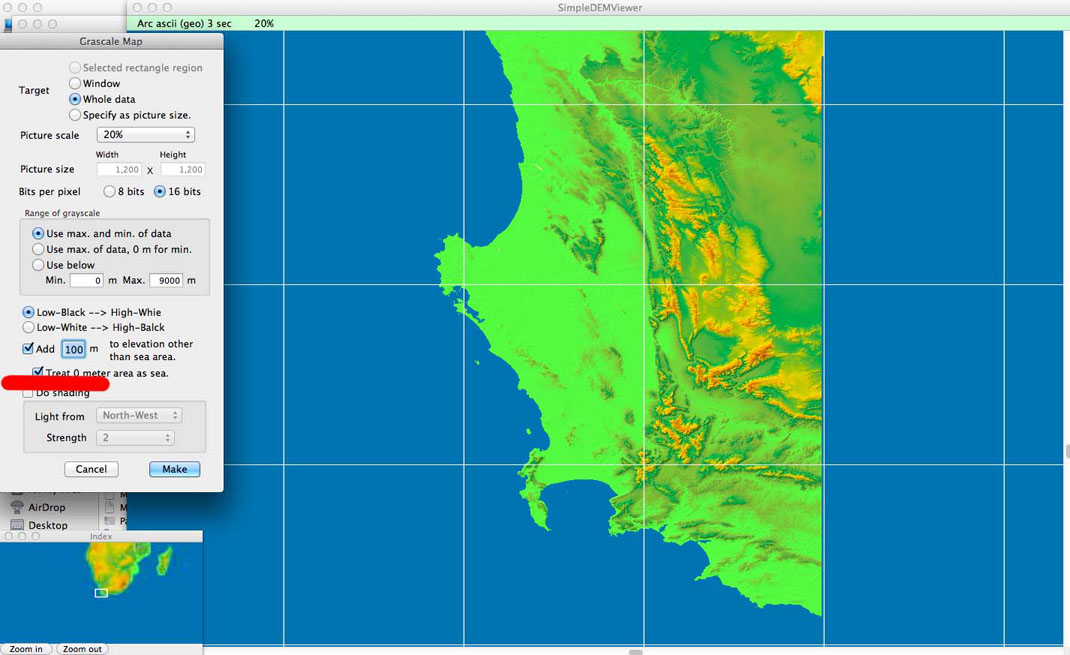Click the Max. elevation field showing 9000
This screenshot has width=1070, height=655.
coord(167,280)
